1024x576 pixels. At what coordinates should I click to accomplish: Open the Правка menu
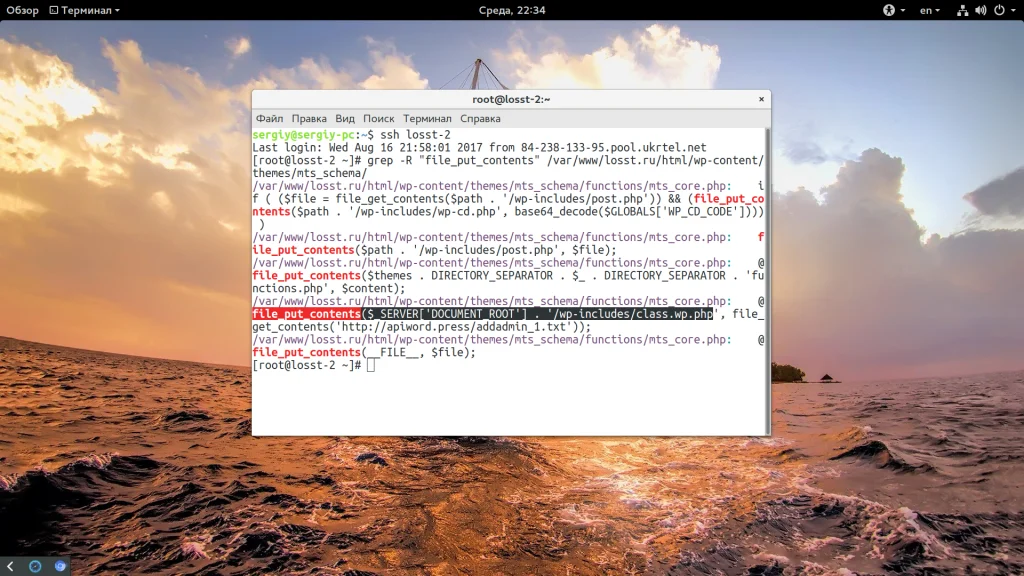309,119
